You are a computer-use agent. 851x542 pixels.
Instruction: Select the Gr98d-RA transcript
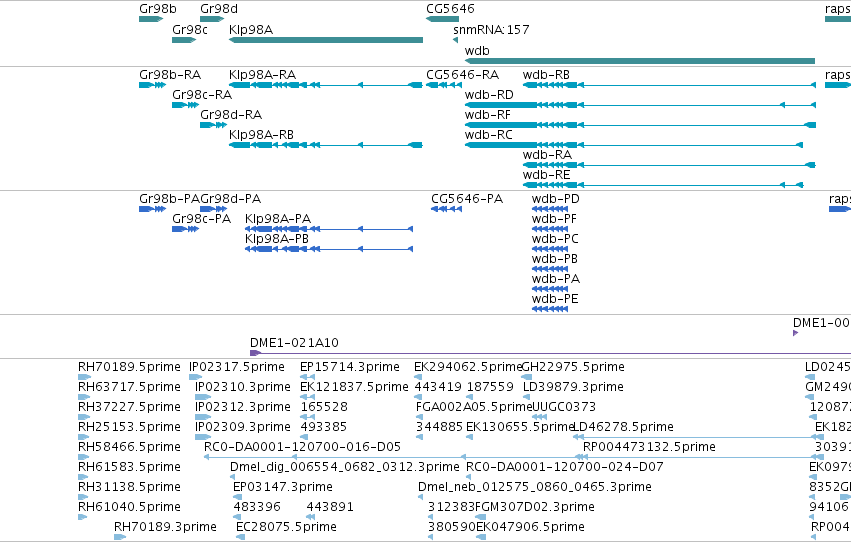click(213, 125)
